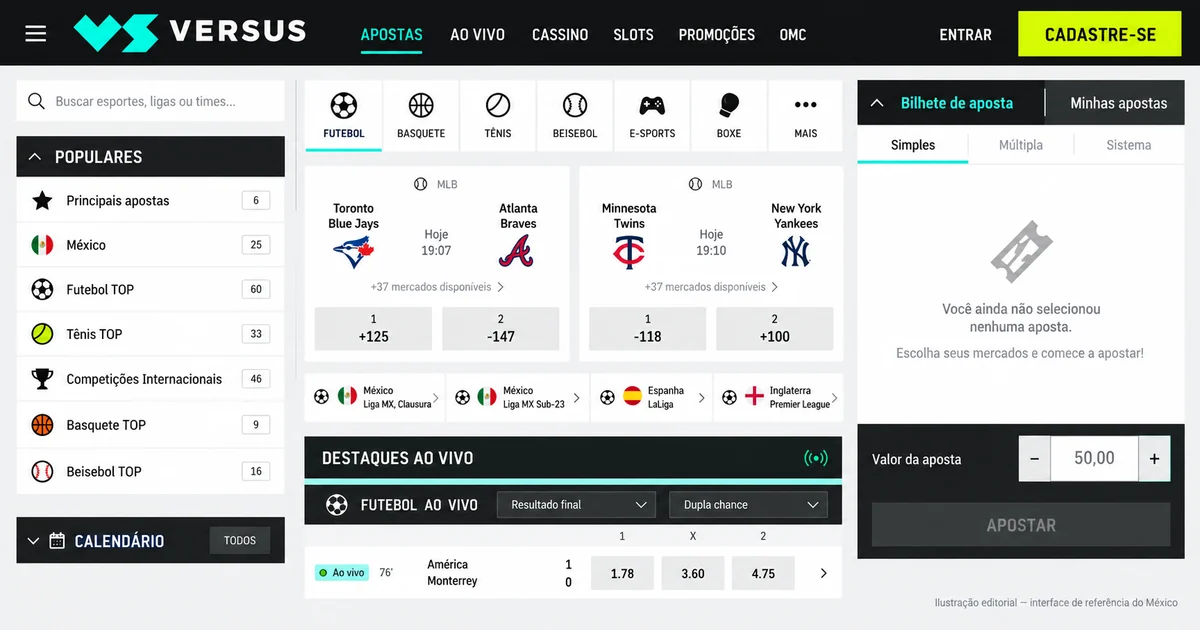Click the Cadastre-se button
Image resolution: width=1200 pixels, height=630 pixels.
(x=1100, y=34)
